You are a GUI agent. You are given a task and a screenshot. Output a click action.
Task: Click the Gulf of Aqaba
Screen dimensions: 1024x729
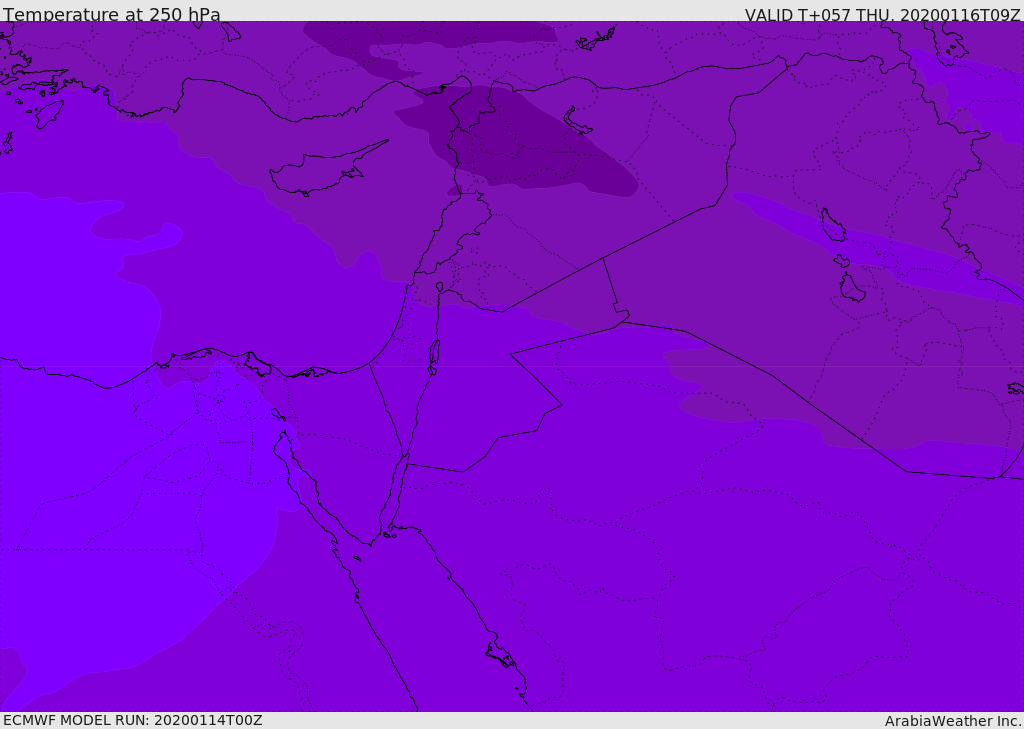coord(394,494)
